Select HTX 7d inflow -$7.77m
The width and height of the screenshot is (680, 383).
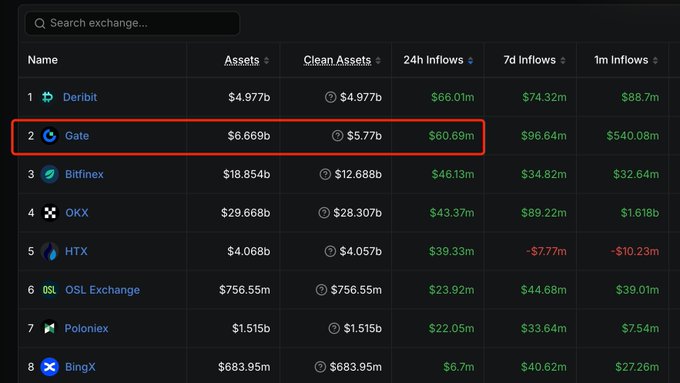pyautogui.click(x=546, y=251)
